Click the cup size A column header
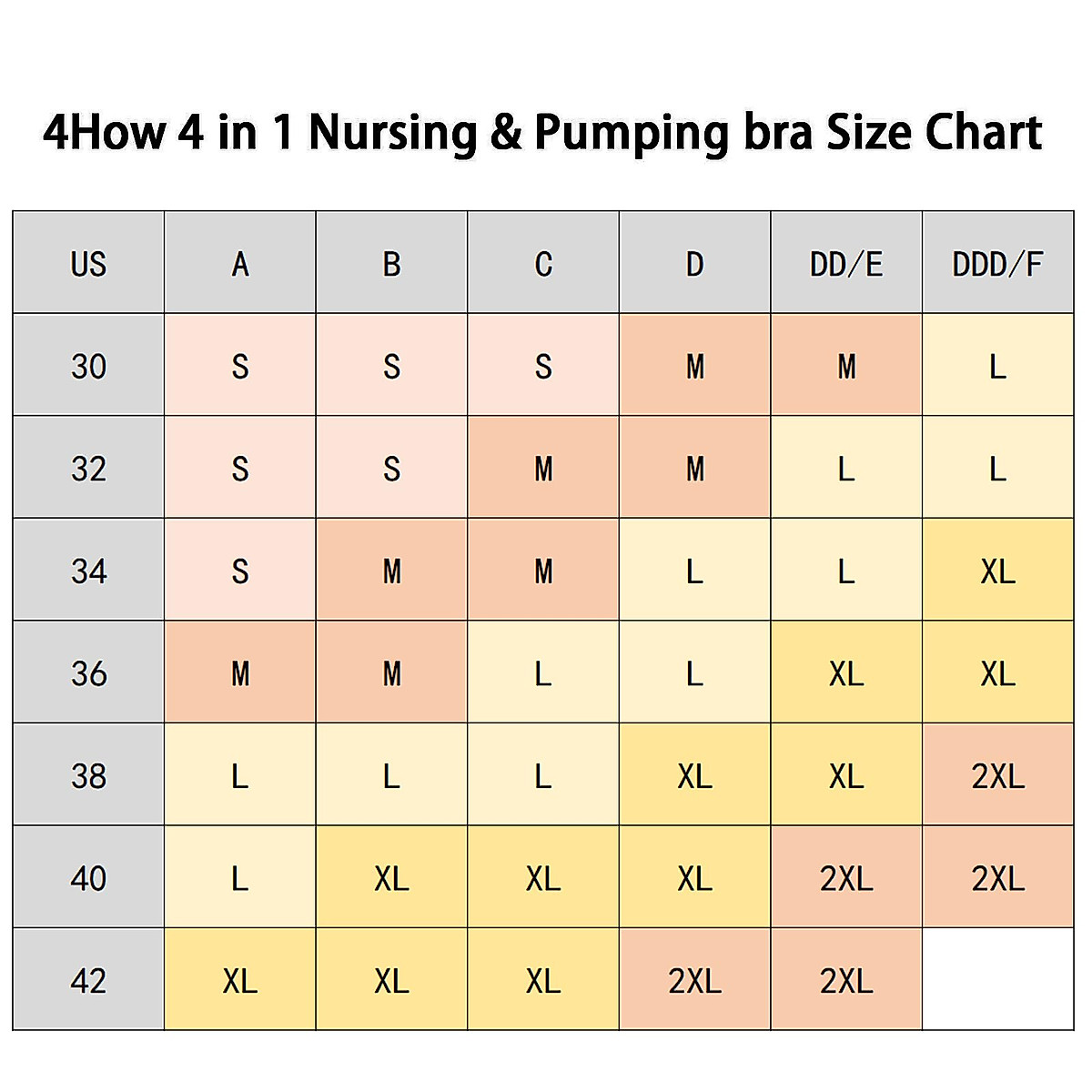This screenshot has width=1092, height=1092. coord(240,264)
